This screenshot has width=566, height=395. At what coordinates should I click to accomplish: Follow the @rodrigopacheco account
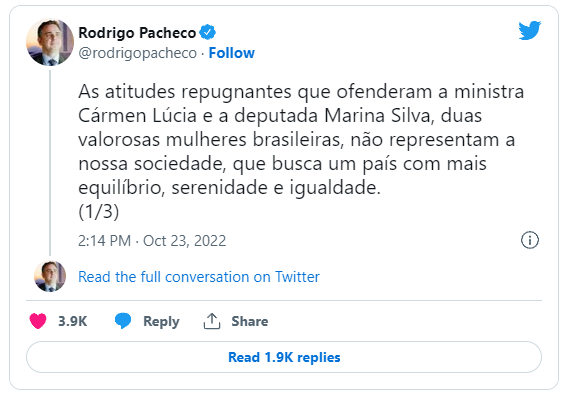pos(231,53)
